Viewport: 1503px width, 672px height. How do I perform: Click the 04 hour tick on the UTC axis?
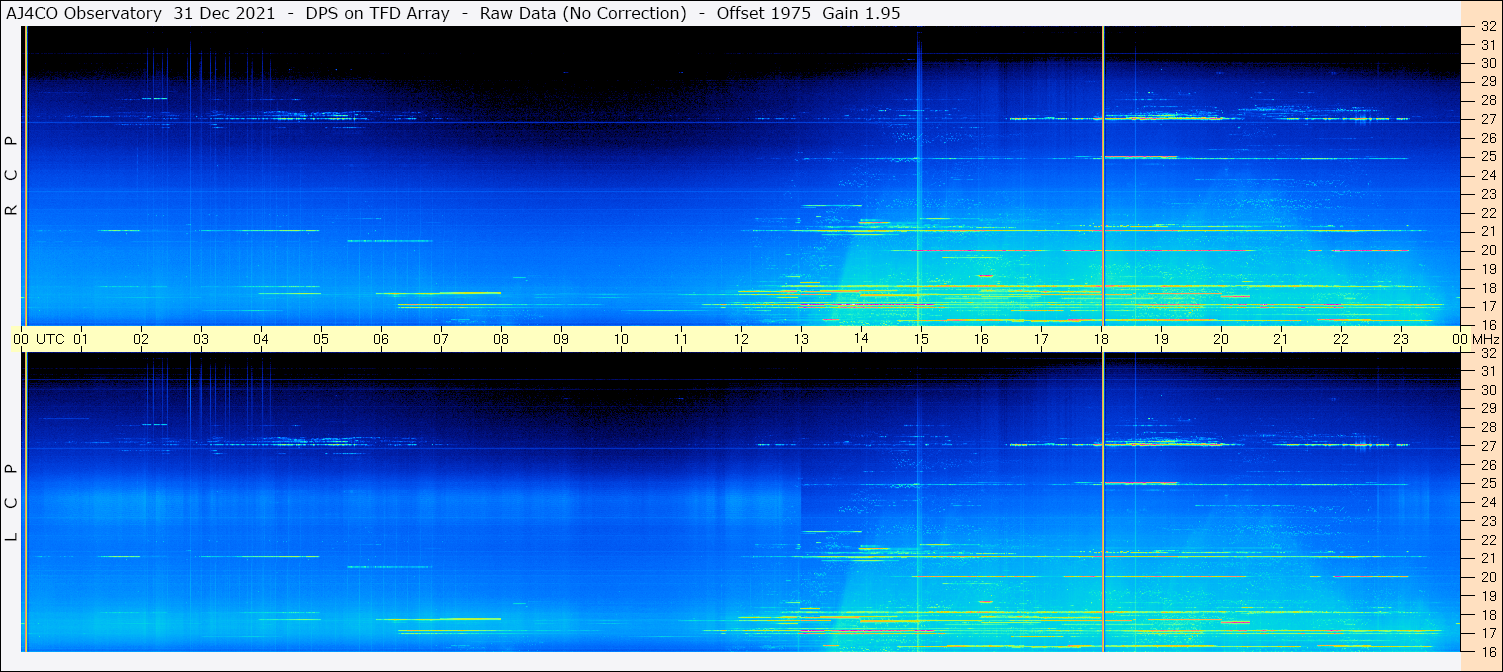pyautogui.click(x=261, y=339)
